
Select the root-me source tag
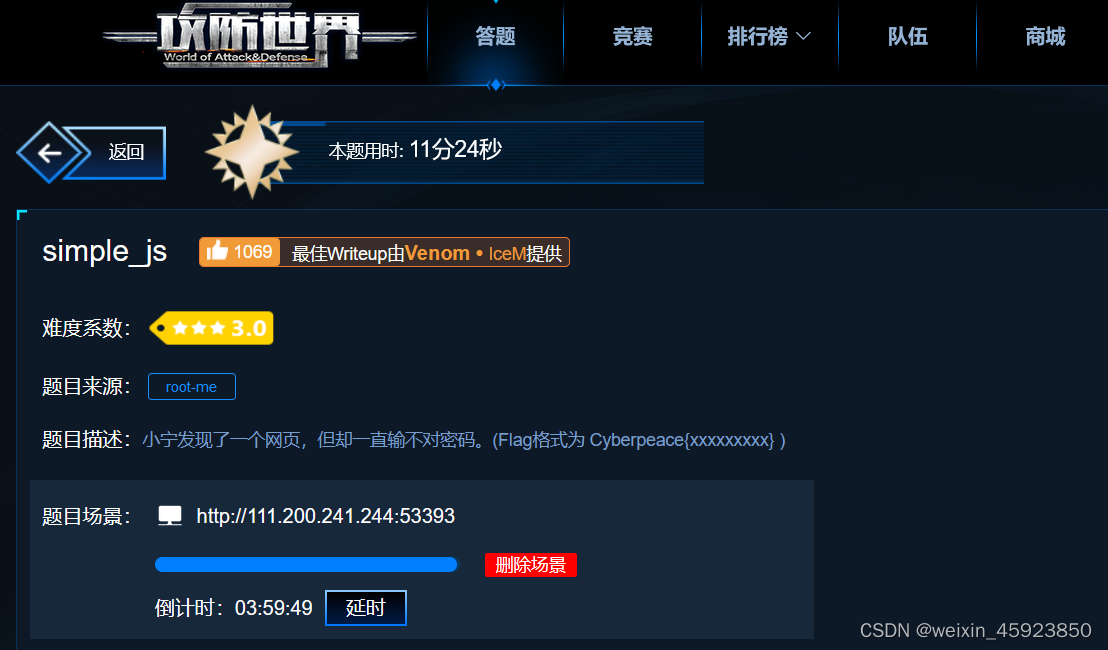tap(191, 386)
